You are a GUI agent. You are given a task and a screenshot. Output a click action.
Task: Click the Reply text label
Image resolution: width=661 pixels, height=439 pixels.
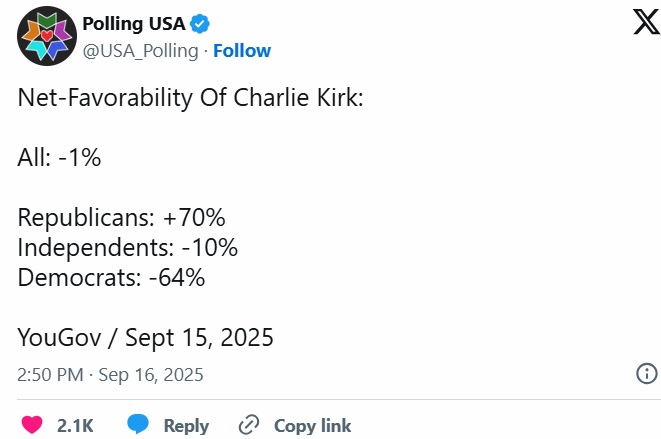point(186,426)
